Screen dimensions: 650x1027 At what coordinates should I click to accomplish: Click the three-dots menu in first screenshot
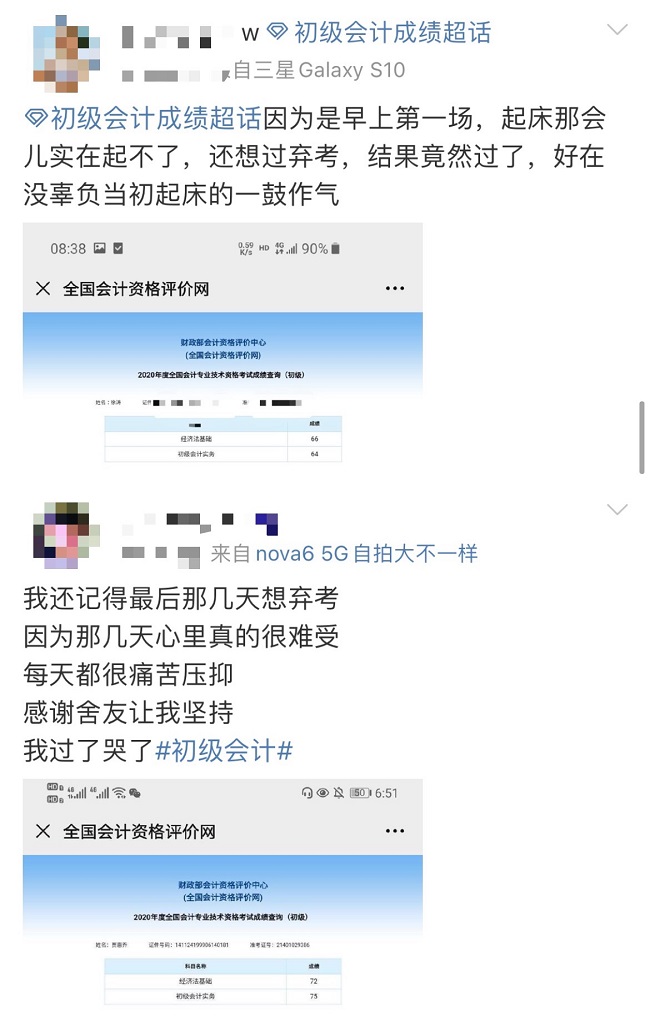(395, 288)
